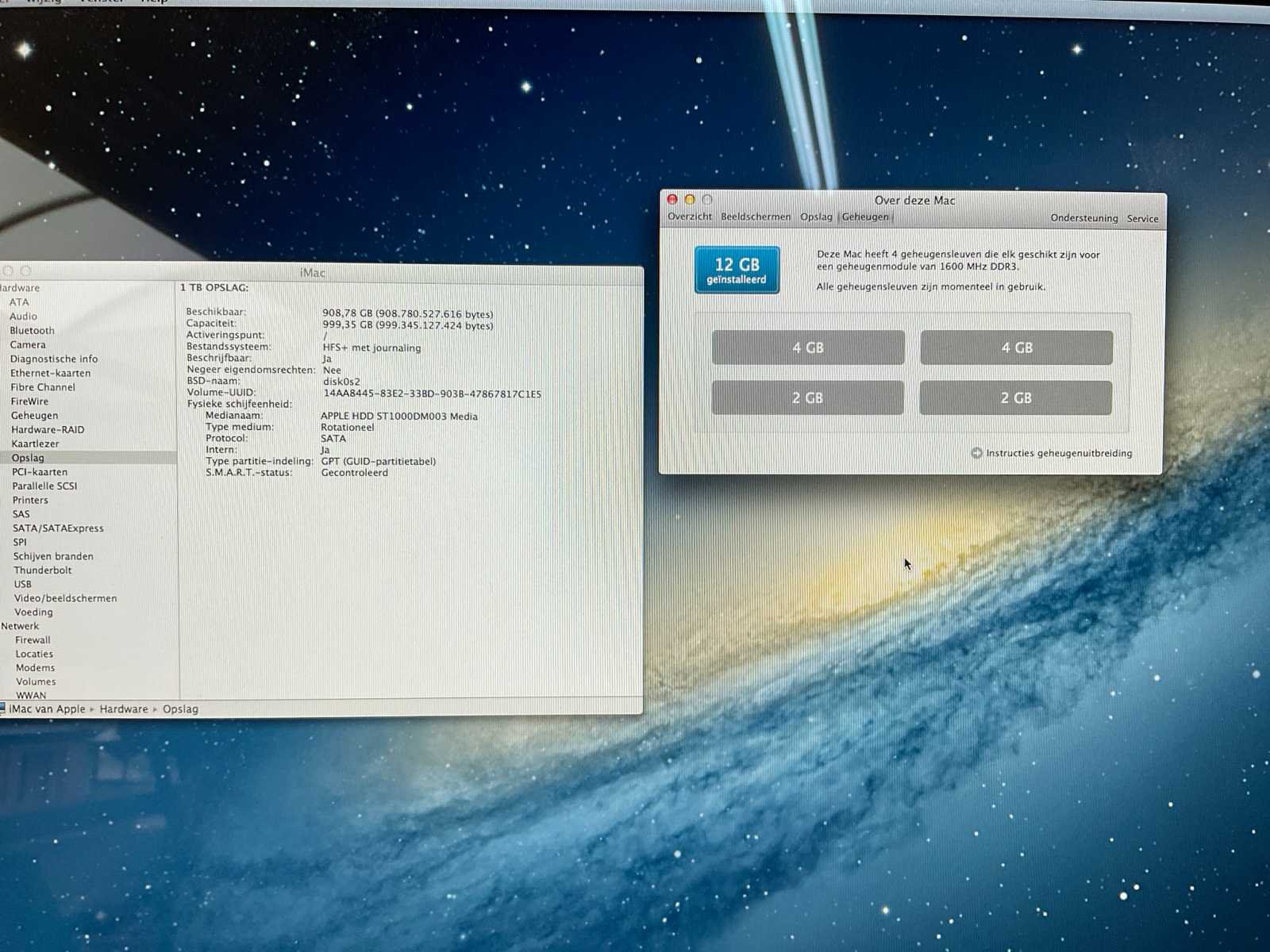
Task: Open the Opslag tab in Over deze Mac
Action: 816,217
